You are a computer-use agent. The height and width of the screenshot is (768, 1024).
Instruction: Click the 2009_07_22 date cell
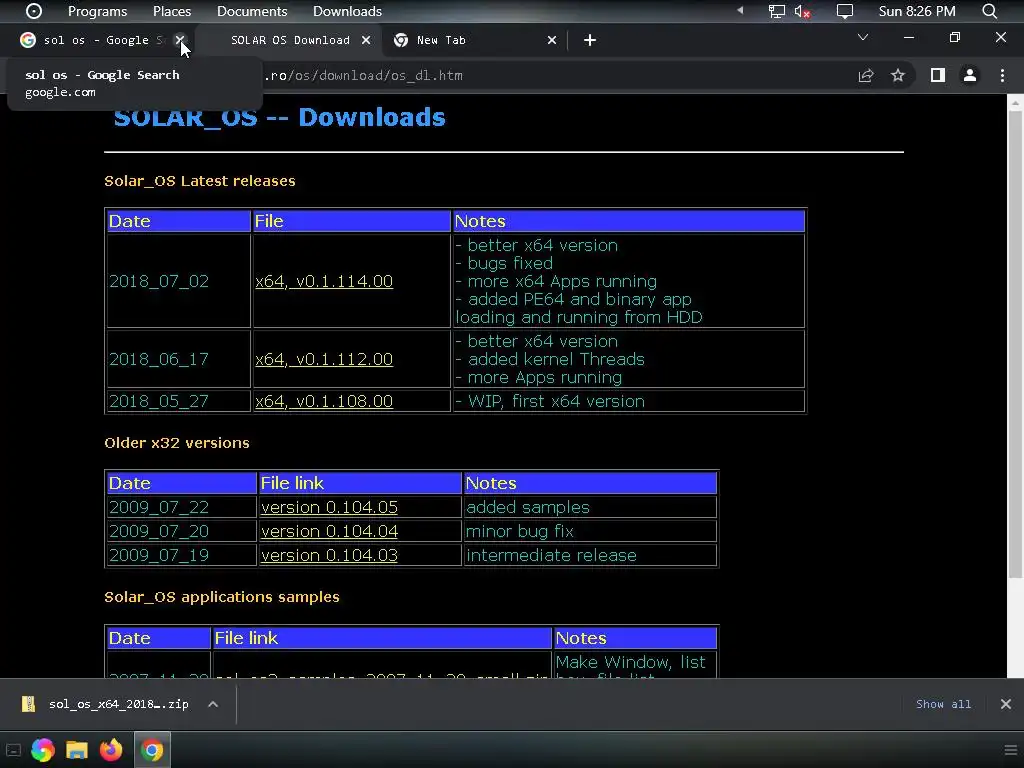pos(182,507)
